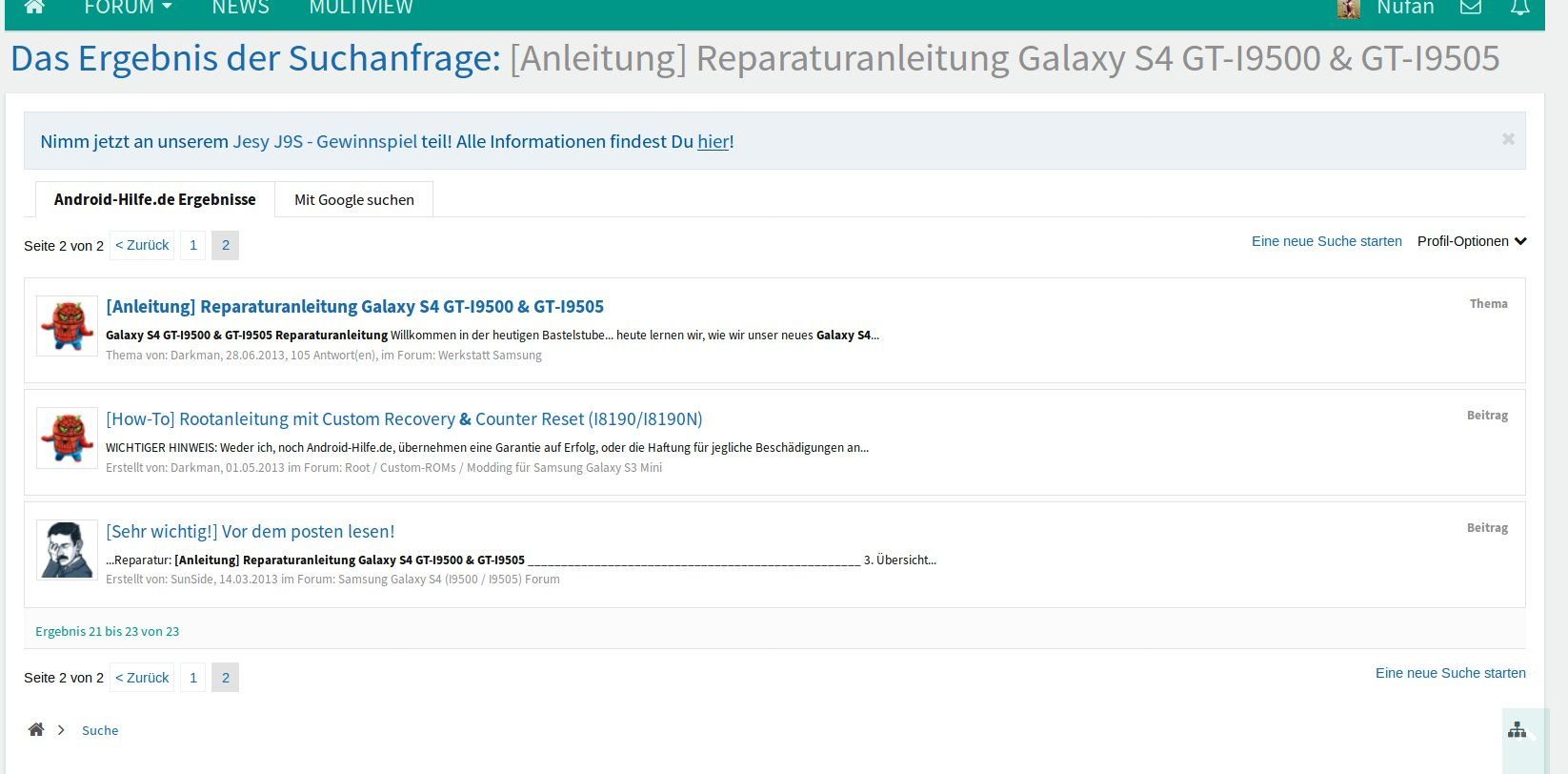1568x774 pixels.
Task: Go to page 1 in bottom pagination
Action: [x=193, y=678]
